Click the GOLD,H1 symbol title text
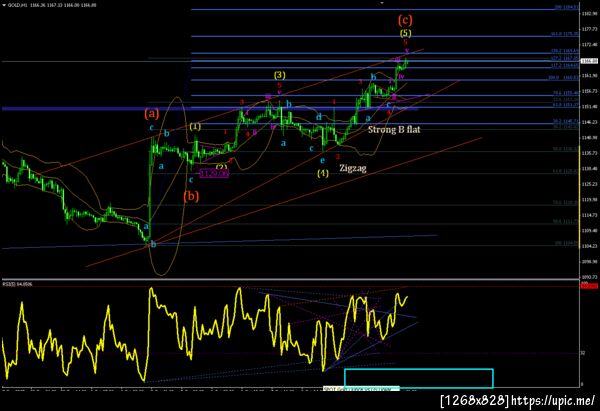Viewport: 600px width, 411px height. coord(17,5)
